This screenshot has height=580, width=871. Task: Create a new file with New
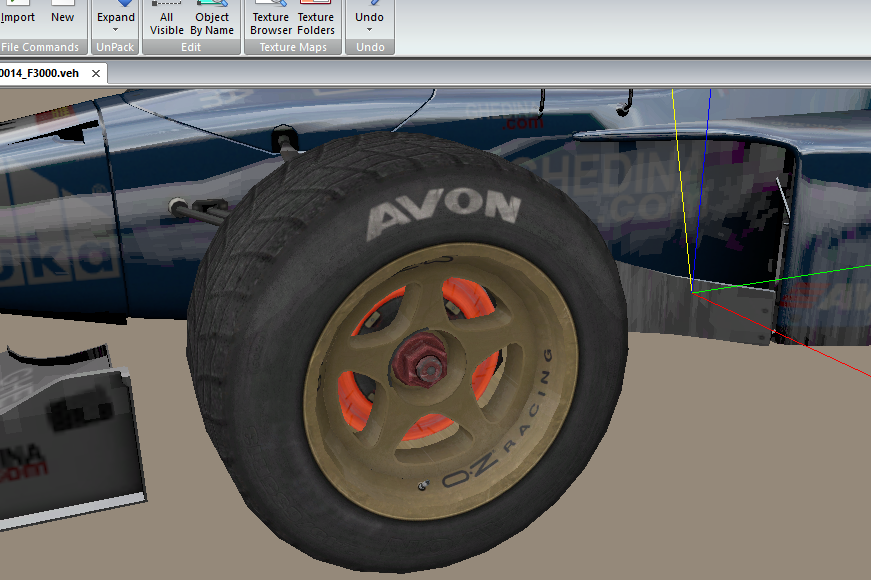click(62, 17)
